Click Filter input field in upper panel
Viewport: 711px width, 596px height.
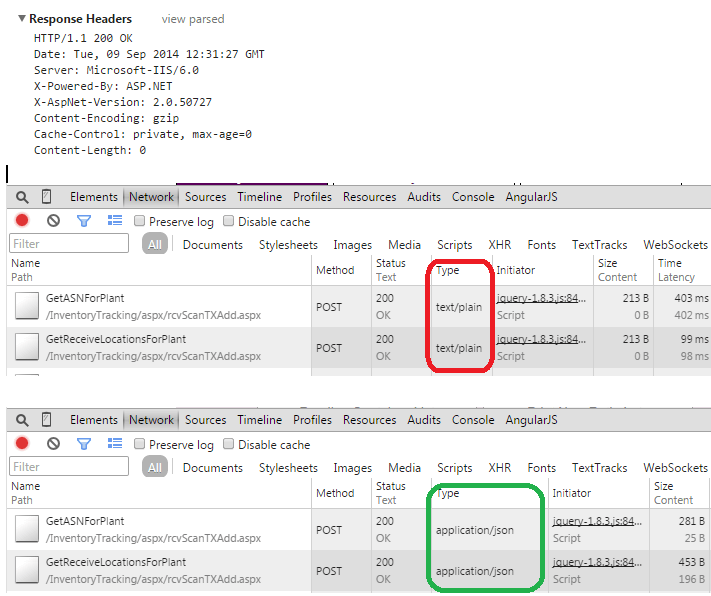69,244
